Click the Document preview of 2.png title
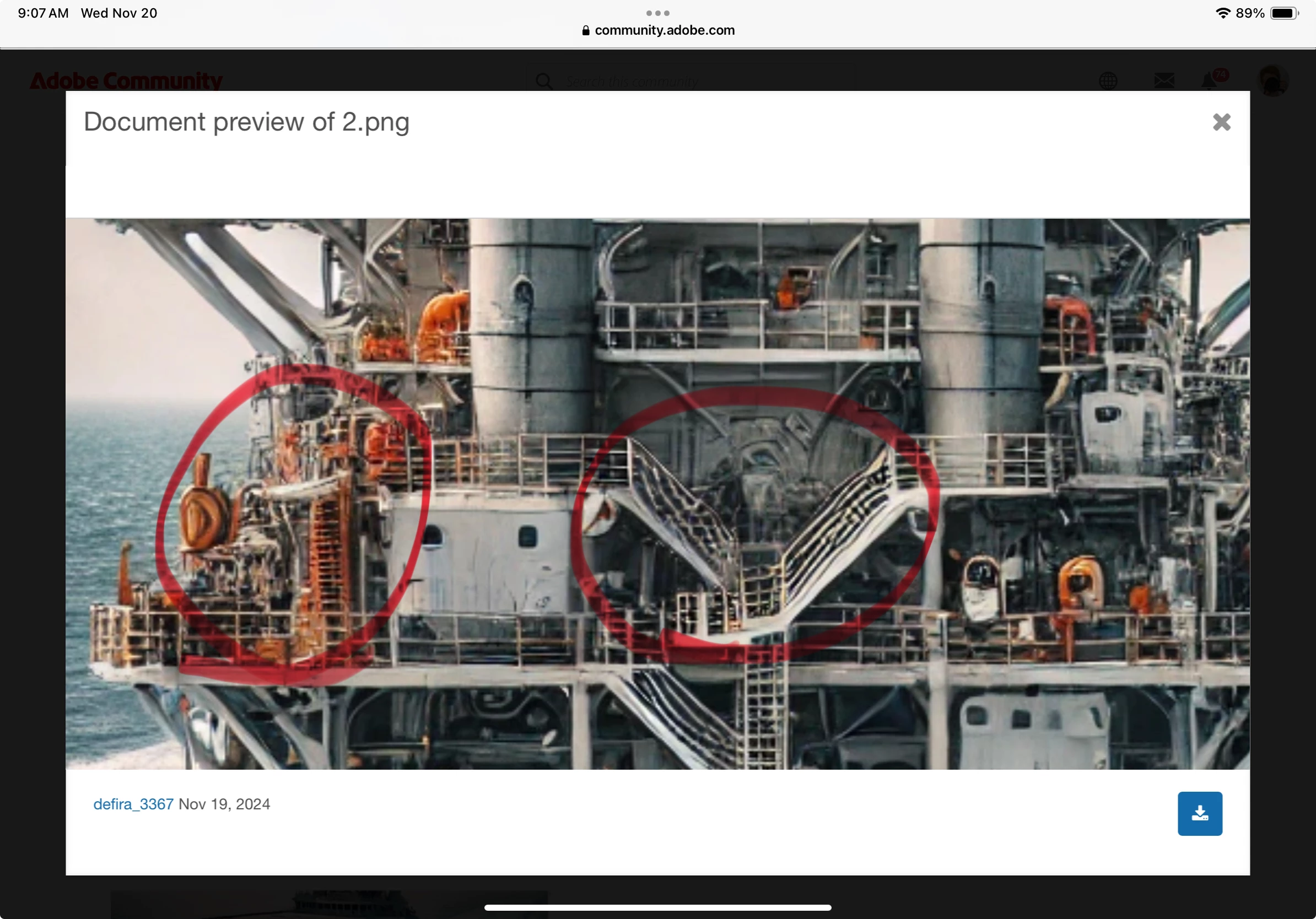The width and height of the screenshot is (1316, 919). pos(246,122)
